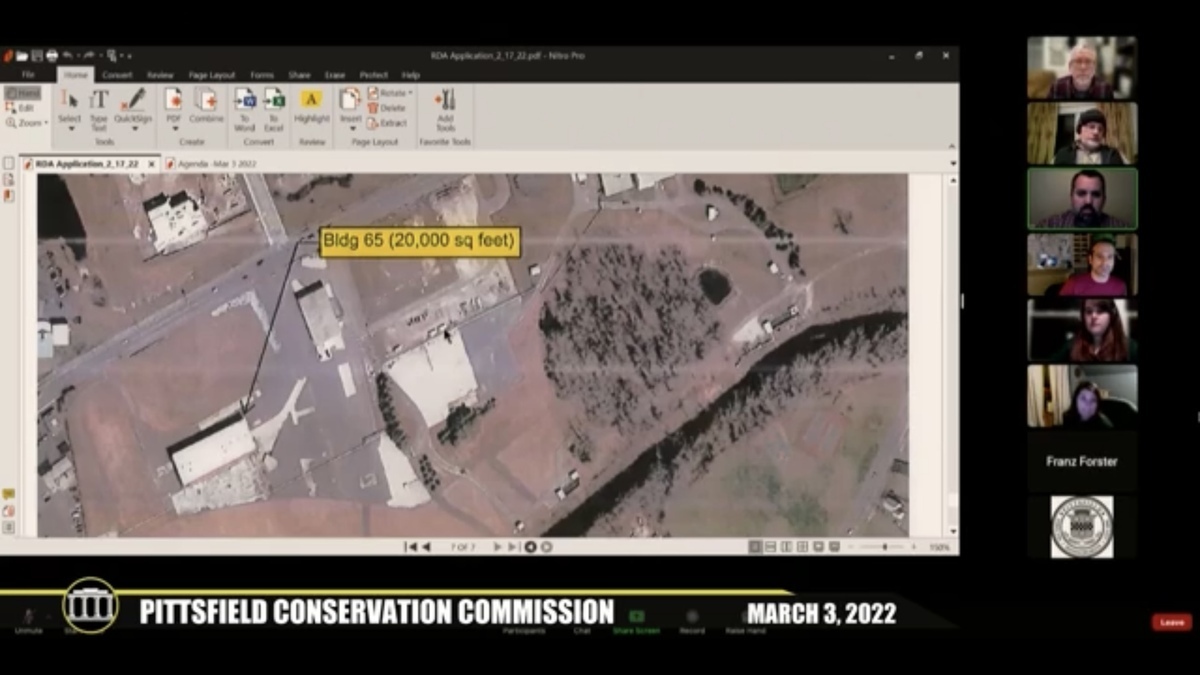Viewport: 1200px width, 675px height.
Task: Enable Edit mode in the ribbon
Action: point(21,108)
